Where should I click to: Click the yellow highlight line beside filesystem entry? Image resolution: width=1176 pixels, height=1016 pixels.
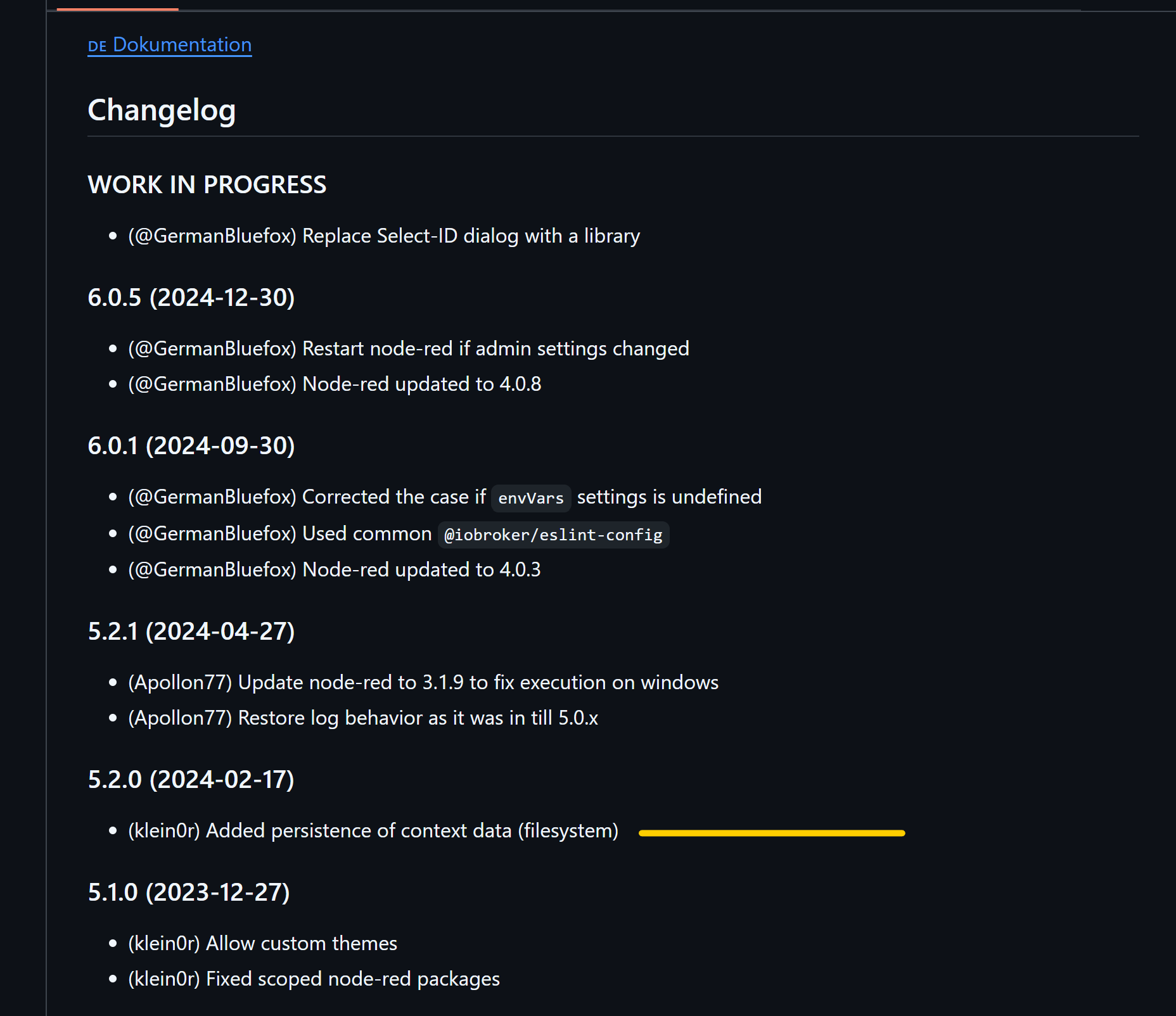point(772,833)
